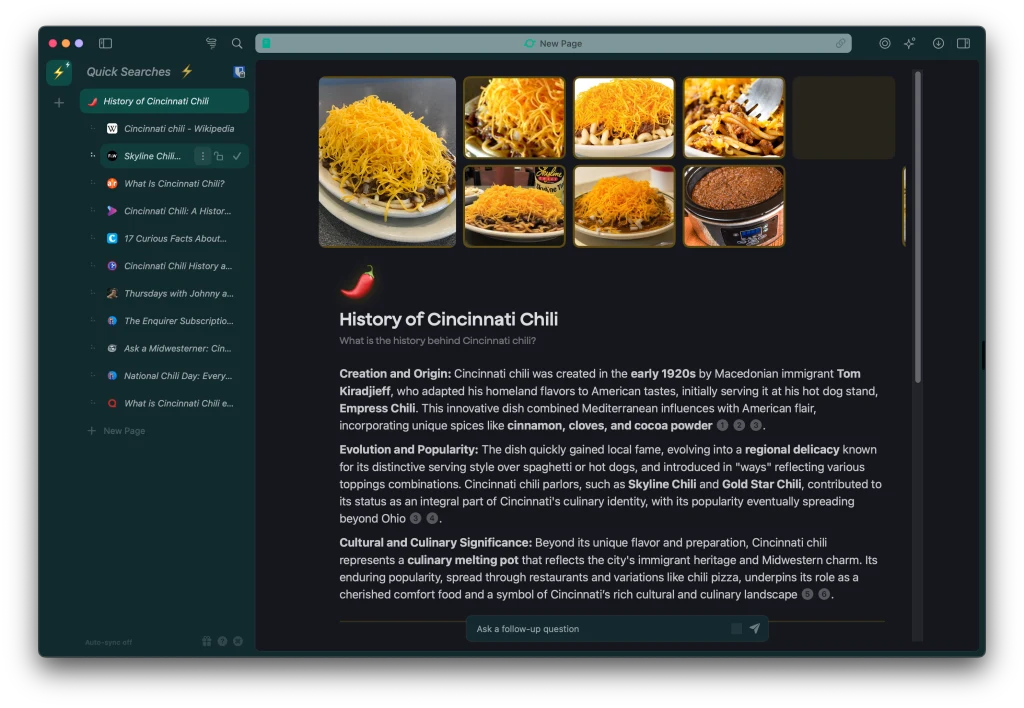Screen dimensions: 1024x708
Task: Toggle the Auto-sync off setting
Action: click(x=108, y=642)
